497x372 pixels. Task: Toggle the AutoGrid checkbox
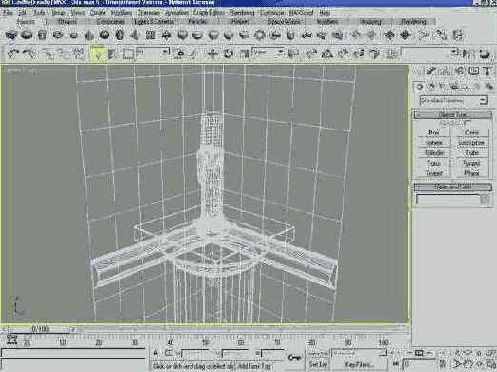468,123
